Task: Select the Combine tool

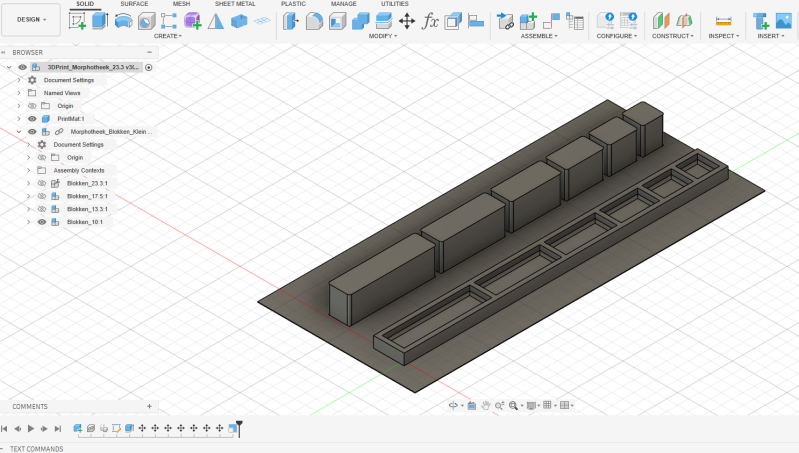Action: (361, 21)
